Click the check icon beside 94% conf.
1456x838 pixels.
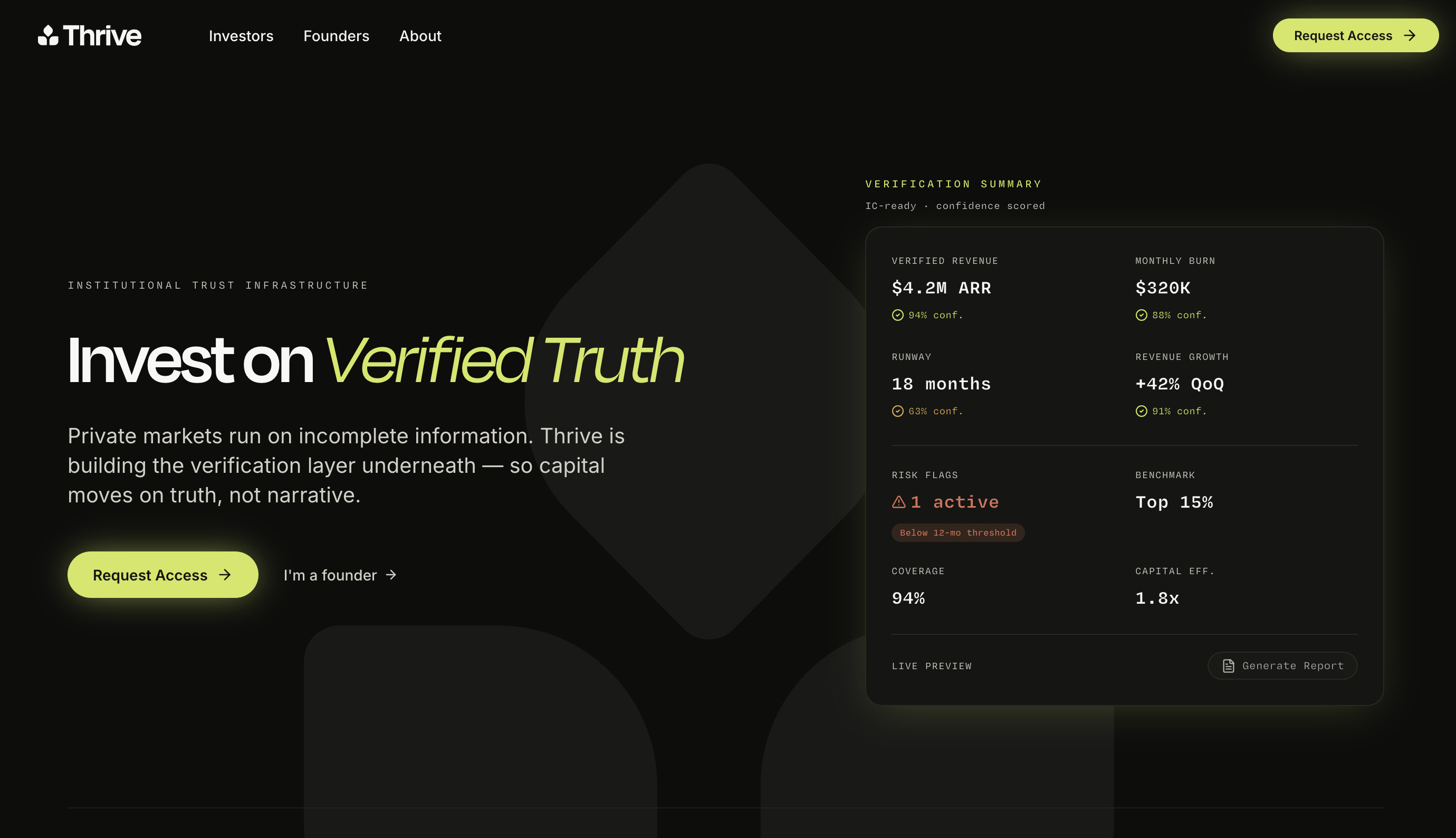coord(897,315)
